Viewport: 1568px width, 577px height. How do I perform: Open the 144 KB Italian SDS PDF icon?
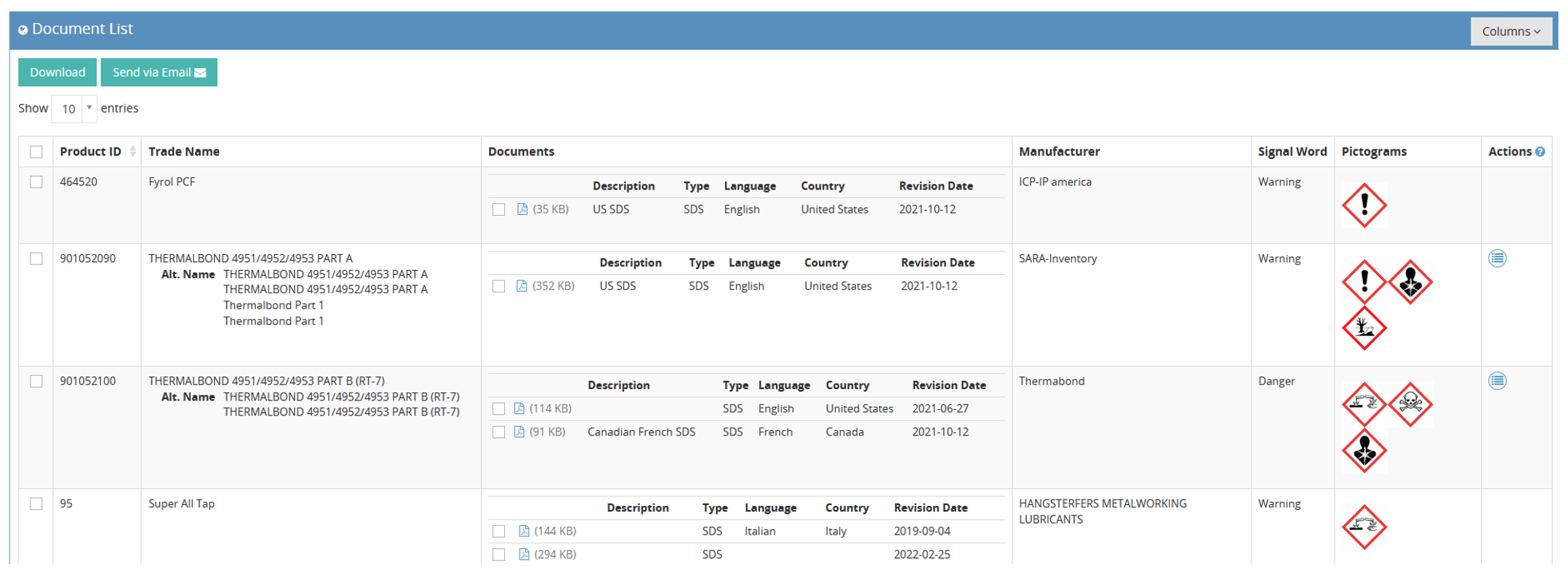pyautogui.click(x=524, y=531)
